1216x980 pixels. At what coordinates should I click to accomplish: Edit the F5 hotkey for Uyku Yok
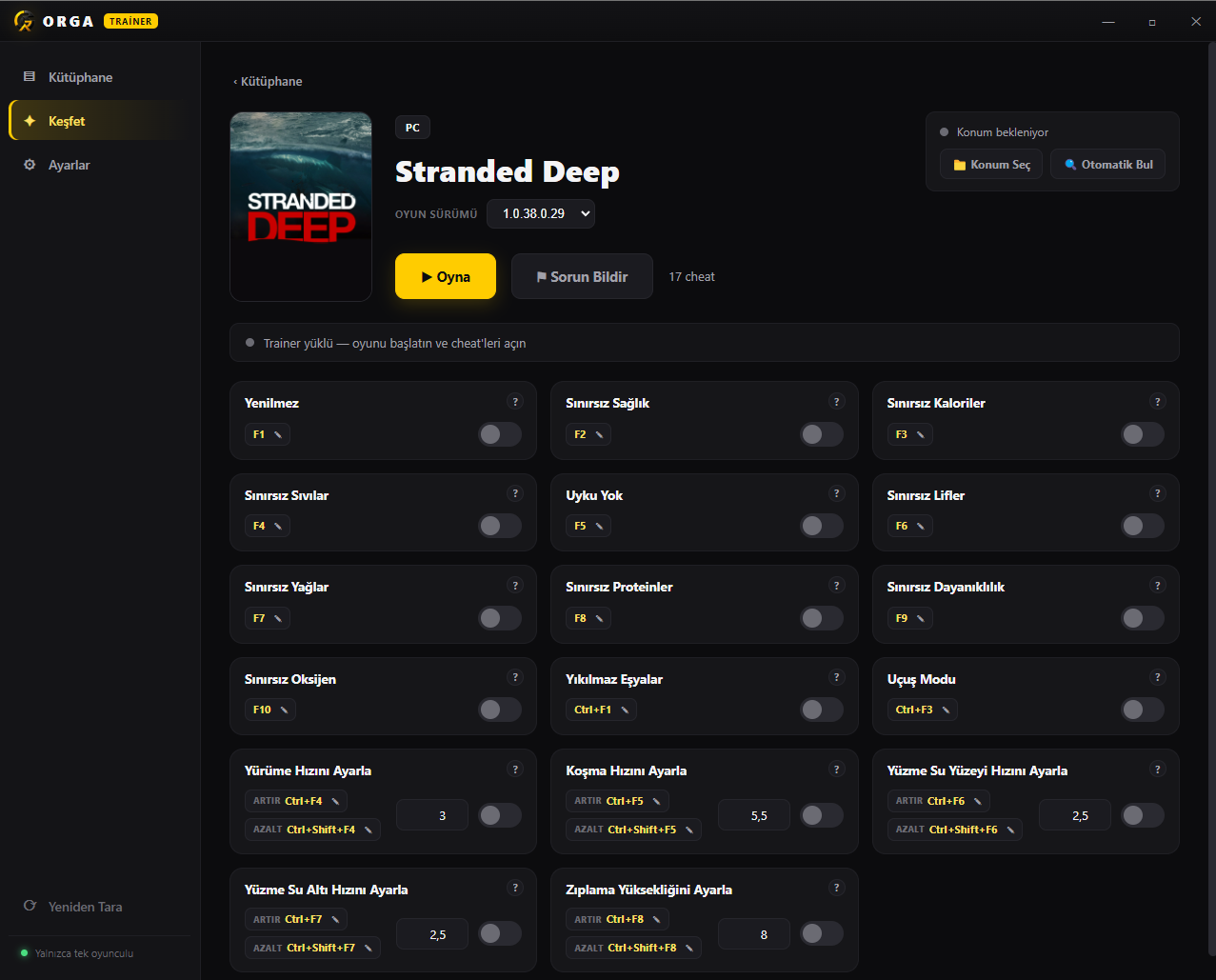tap(588, 526)
